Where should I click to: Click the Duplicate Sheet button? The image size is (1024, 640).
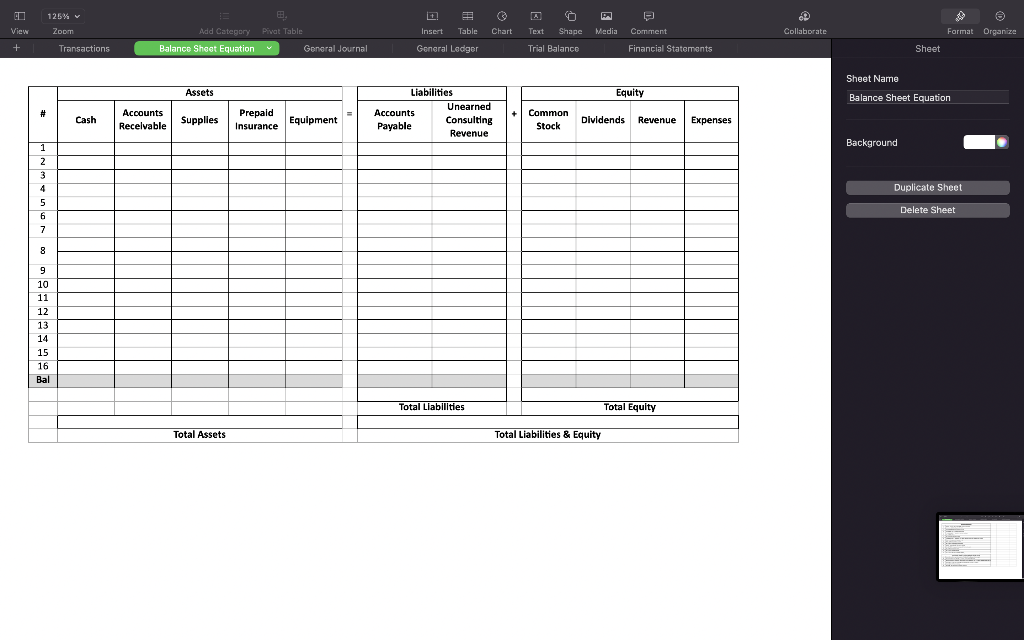pos(927,187)
